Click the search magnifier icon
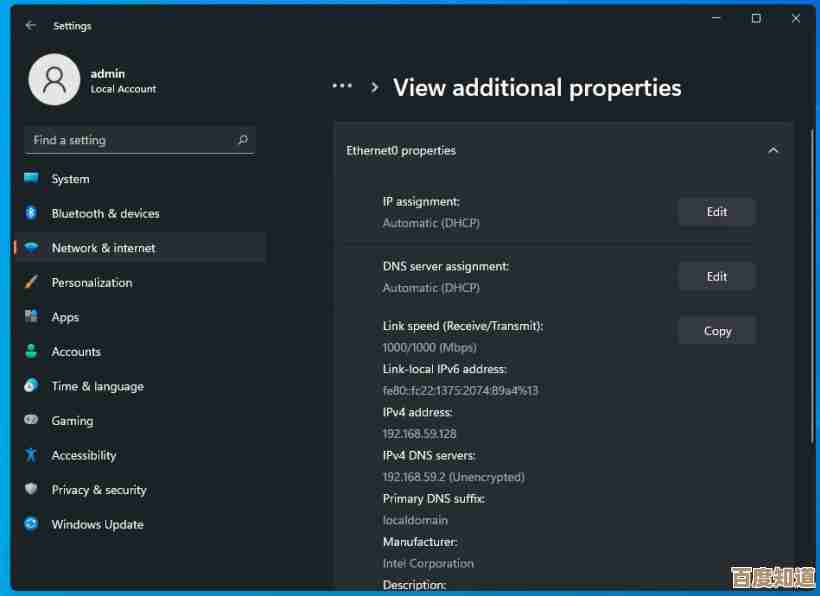Screen dimensions: 820x596 click(242, 140)
